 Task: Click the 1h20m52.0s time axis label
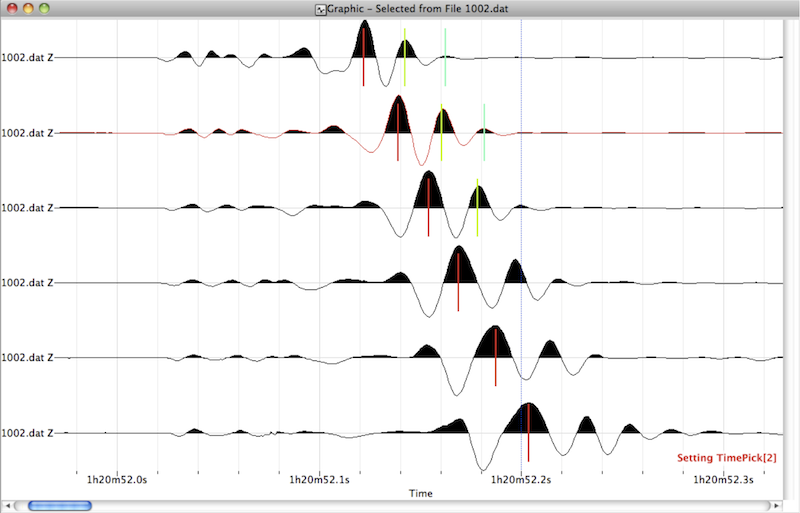coord(118,480)
